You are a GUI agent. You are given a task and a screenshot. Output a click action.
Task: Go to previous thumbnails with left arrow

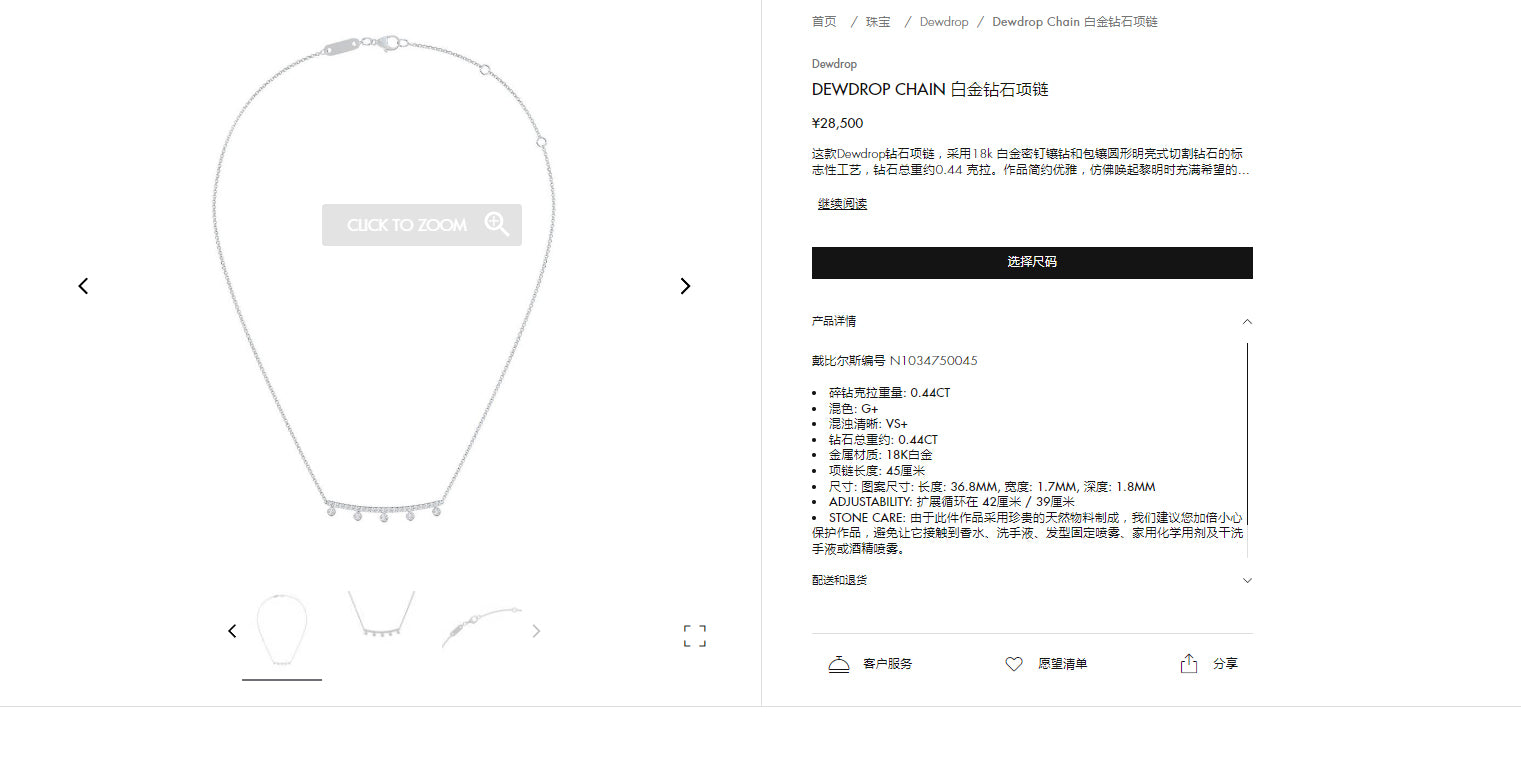232,631
